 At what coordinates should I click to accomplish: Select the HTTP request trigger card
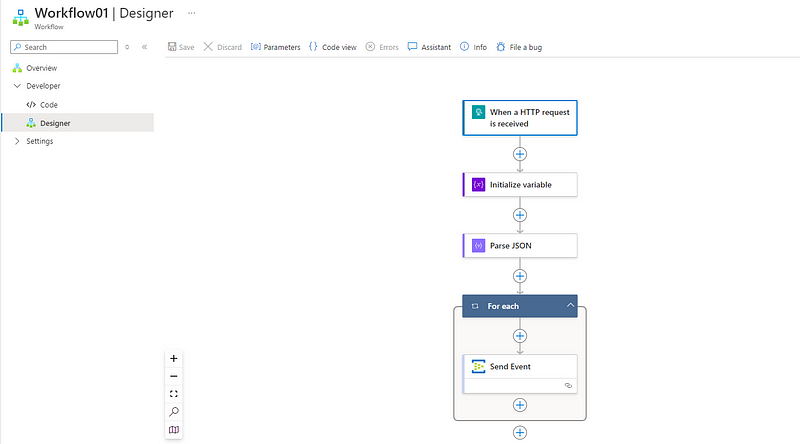tap(520, 118)
